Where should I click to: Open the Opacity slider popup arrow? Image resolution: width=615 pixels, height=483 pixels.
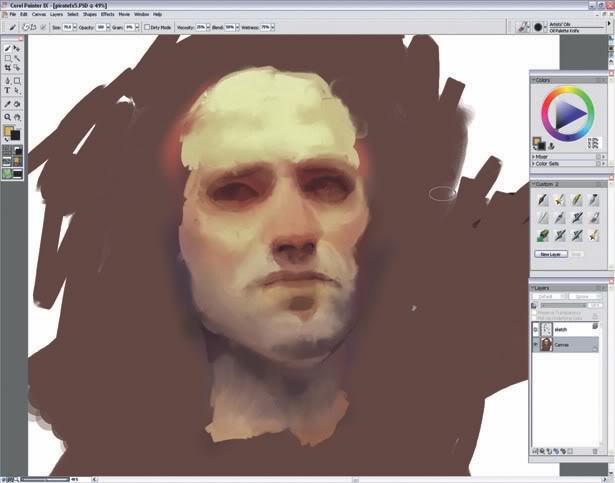click(x=108, y=27)
